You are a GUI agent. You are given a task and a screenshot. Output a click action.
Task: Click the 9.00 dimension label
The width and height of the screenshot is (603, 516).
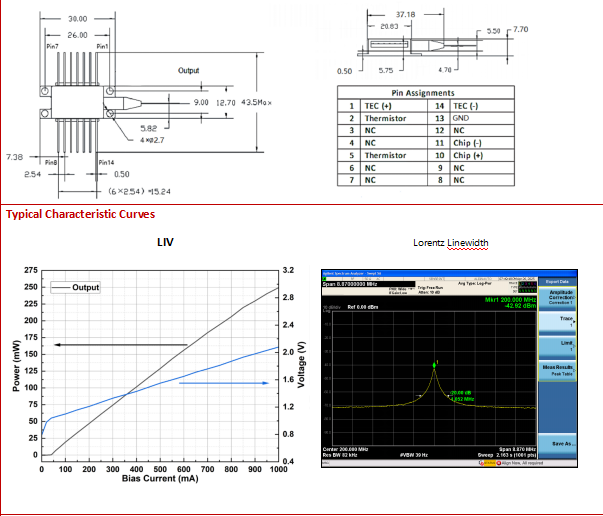tap(201, 103)
